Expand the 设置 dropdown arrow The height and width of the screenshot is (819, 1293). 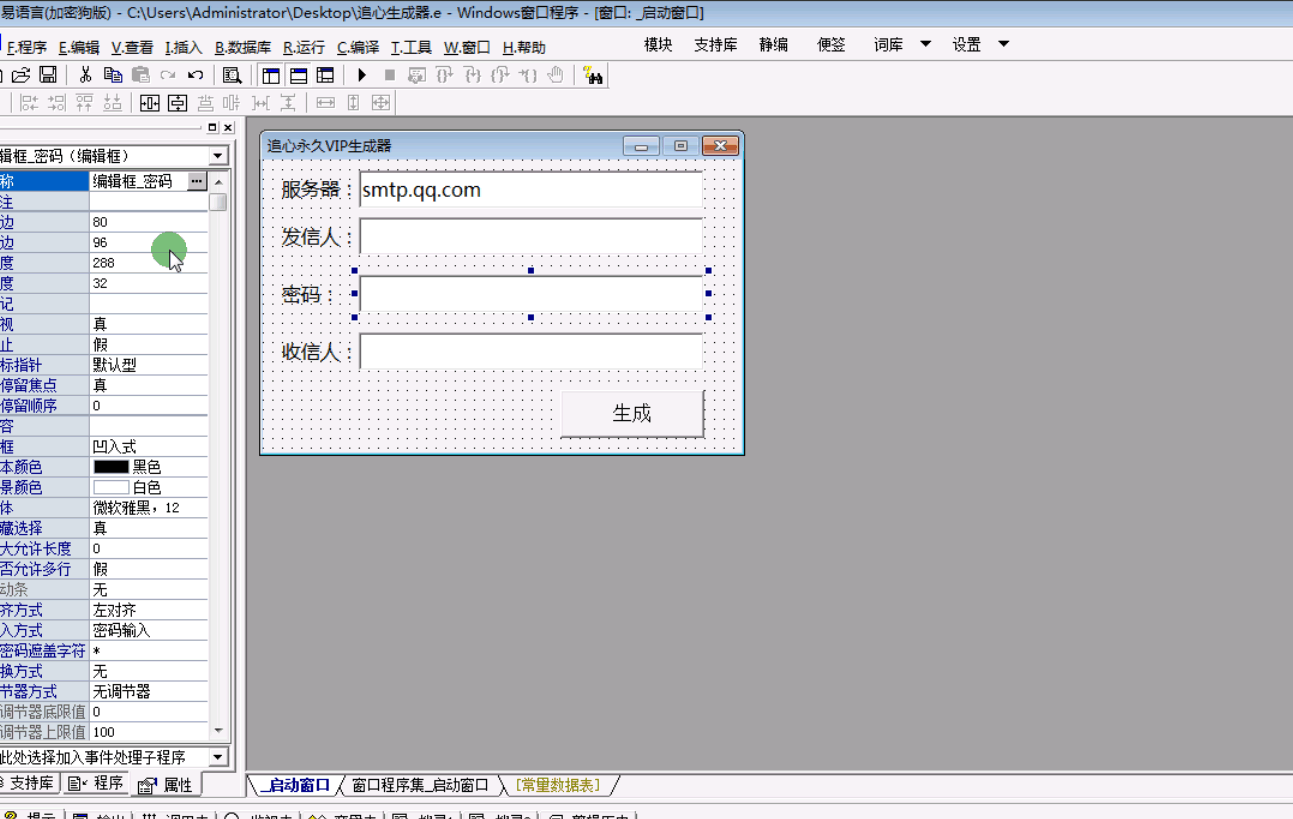tap(1004, 44)
